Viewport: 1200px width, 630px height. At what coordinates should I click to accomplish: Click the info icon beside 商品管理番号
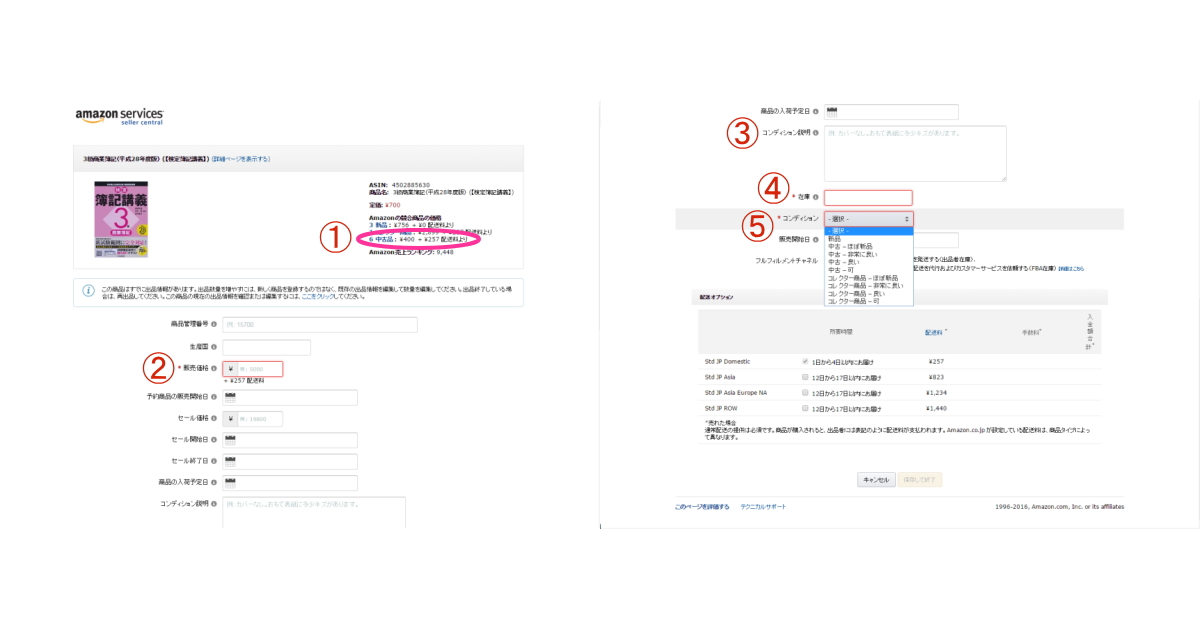[214, 325]
